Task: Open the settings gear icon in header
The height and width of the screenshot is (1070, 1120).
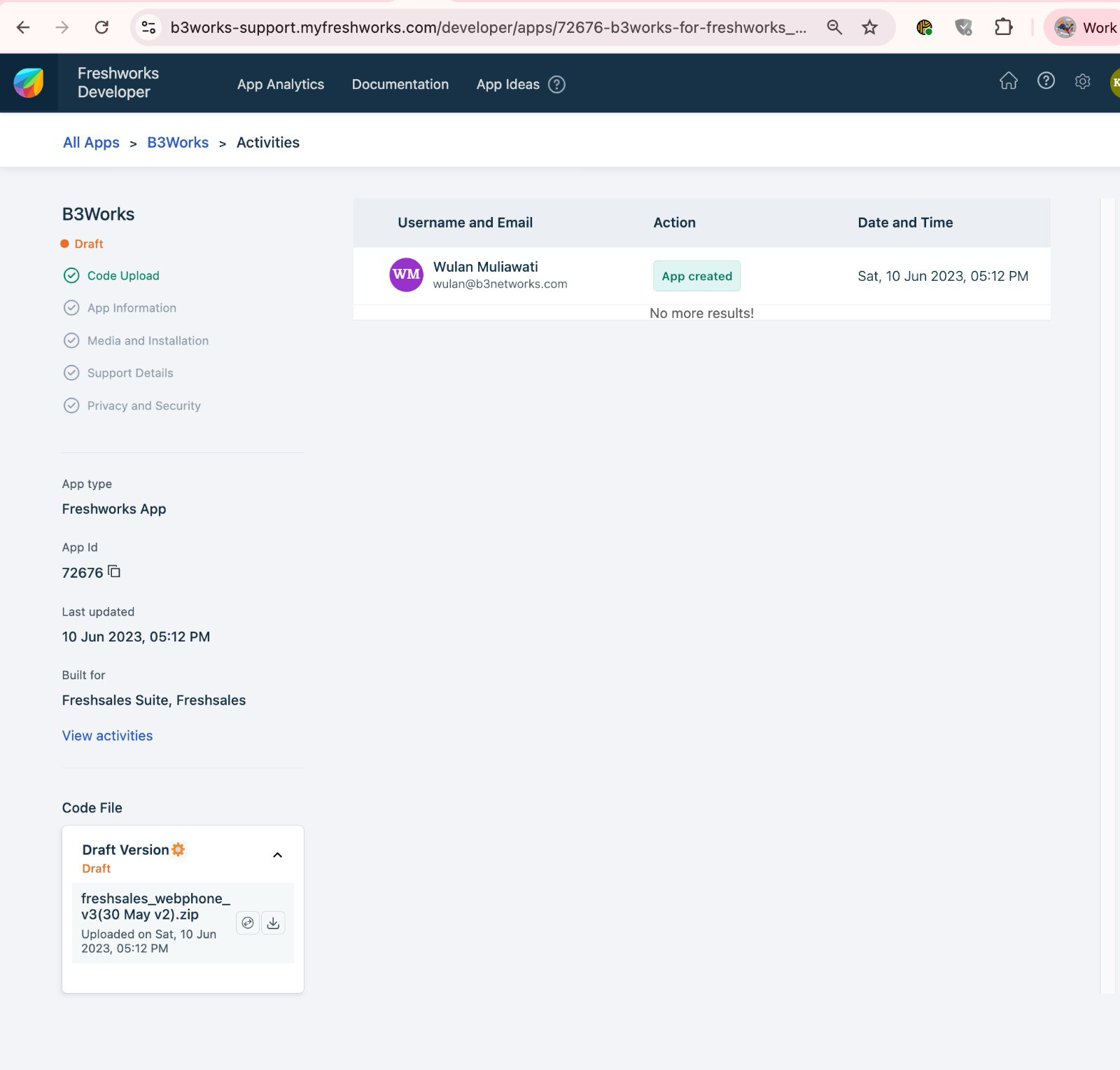Action: pyautogui.click(x=1082, y=82)
